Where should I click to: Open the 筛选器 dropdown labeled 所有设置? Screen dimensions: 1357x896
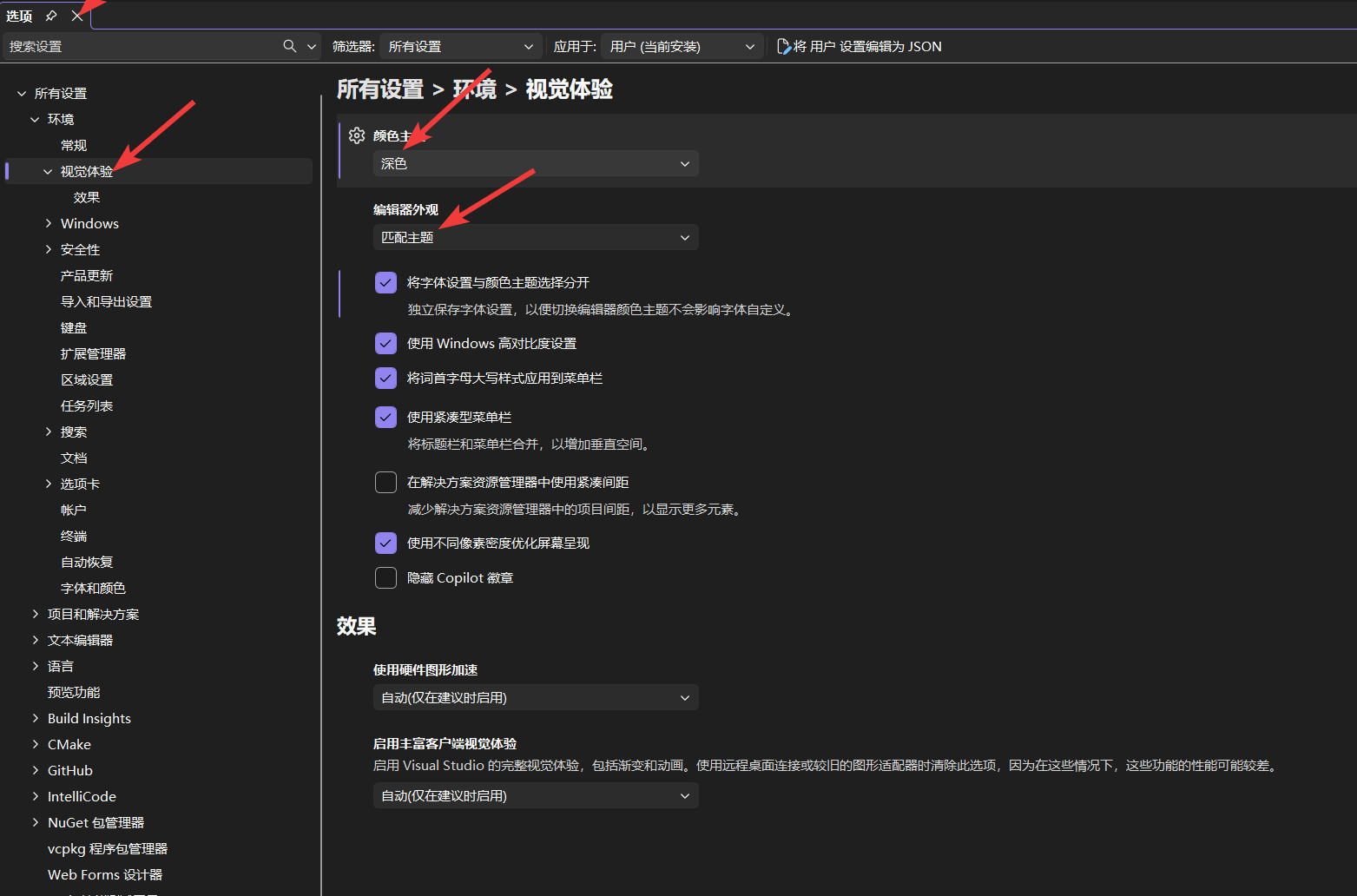[x=460, y=46]
